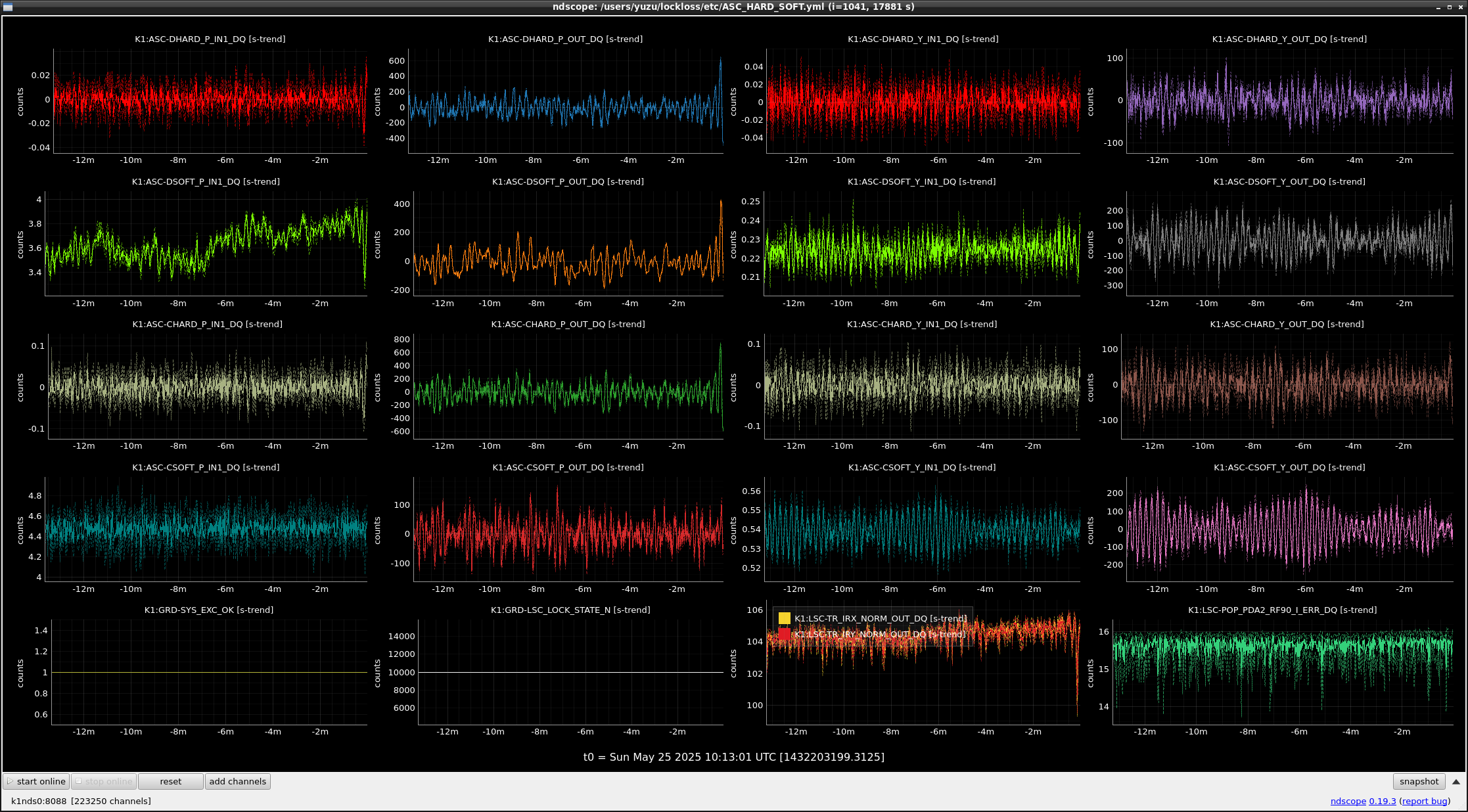The width and height of the screenshot is (1468, 812).
Task: Take a snapshot of the plots
Action: [x=1419, y=781]
